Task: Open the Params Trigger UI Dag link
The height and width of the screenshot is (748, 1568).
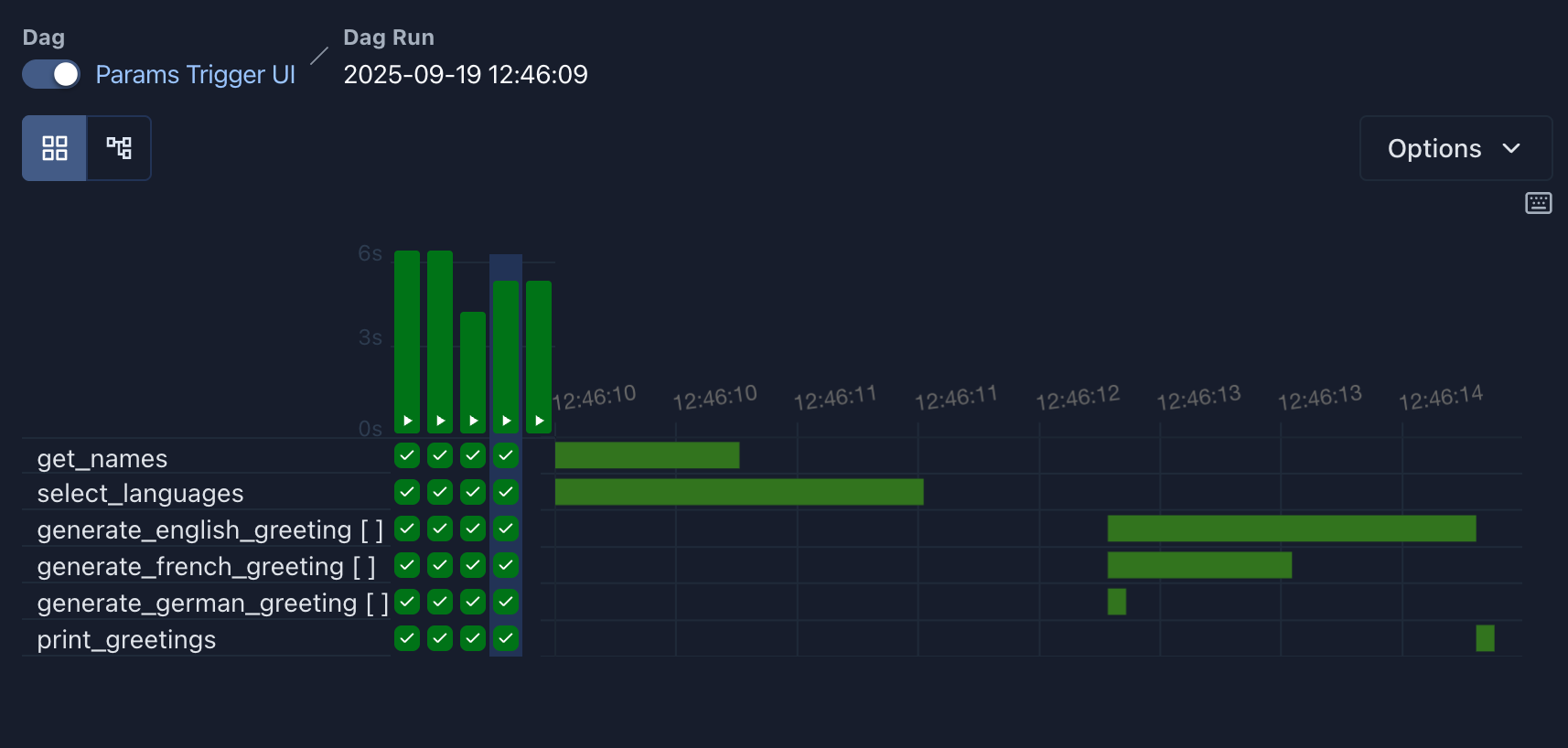Action: [195, 74]
